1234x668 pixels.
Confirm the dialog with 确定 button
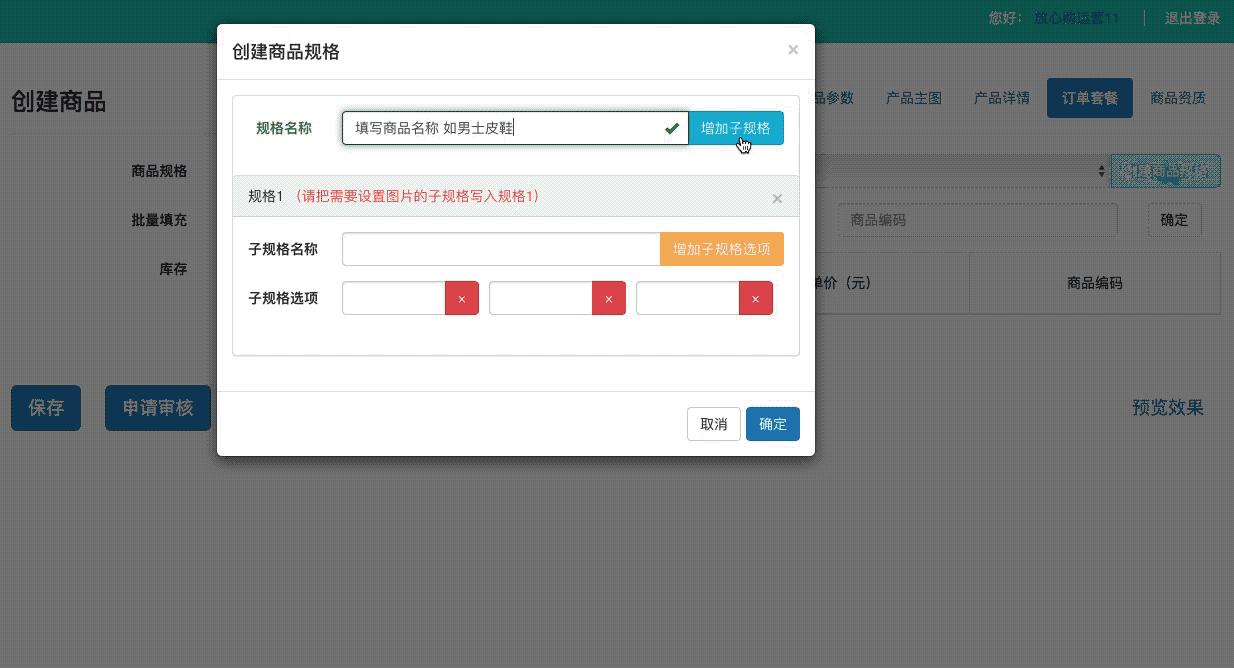(772, 423)
